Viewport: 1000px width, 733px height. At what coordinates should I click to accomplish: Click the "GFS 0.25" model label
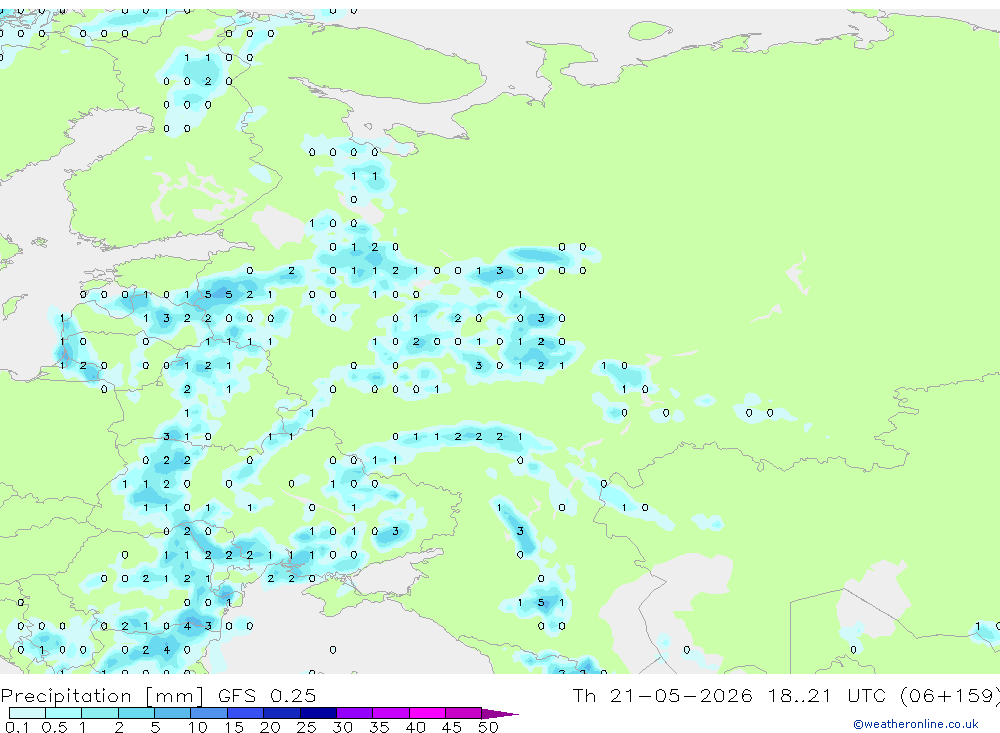[267, 695]
